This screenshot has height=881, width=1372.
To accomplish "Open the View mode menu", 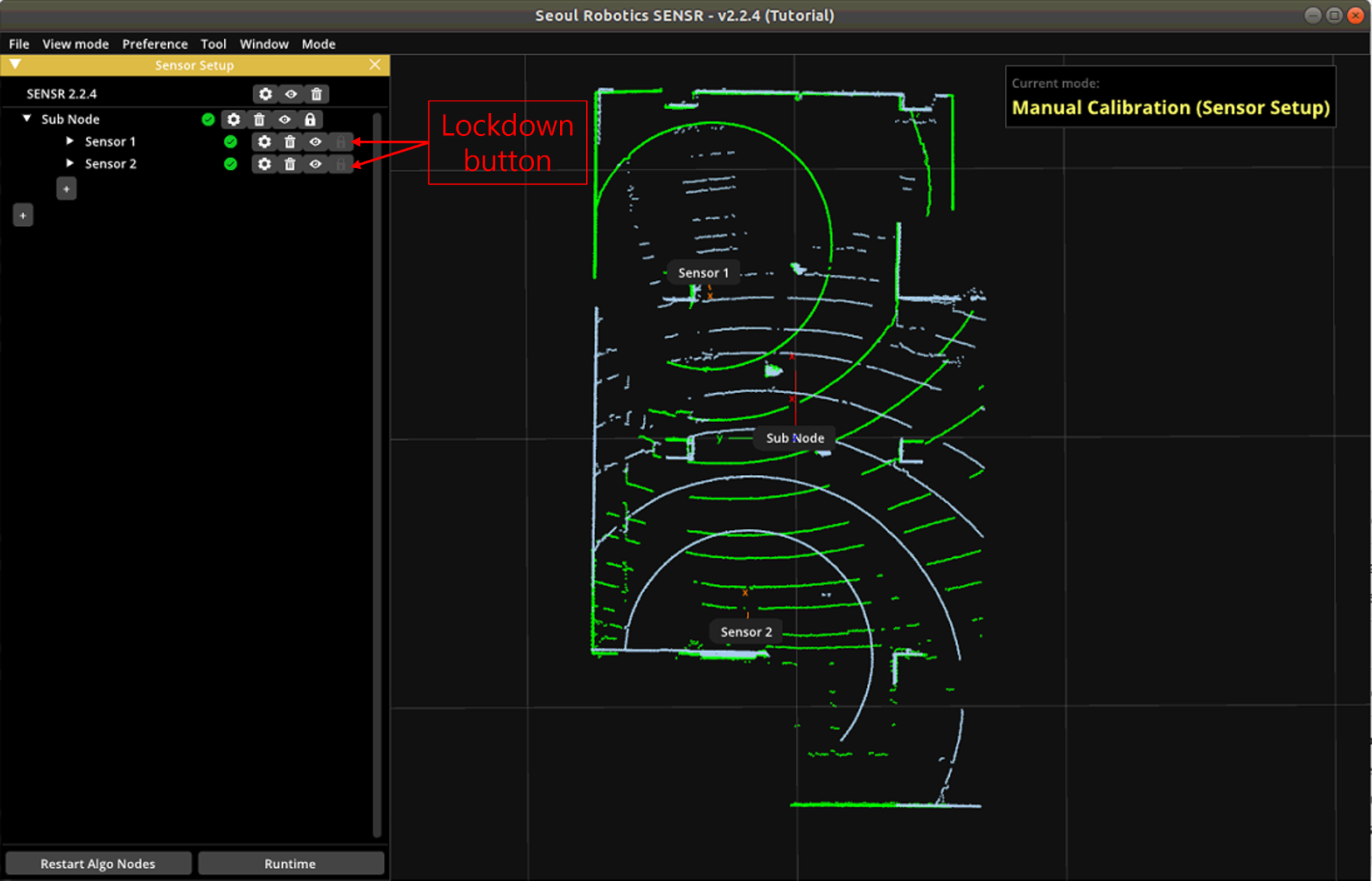I will coord(75,44).
